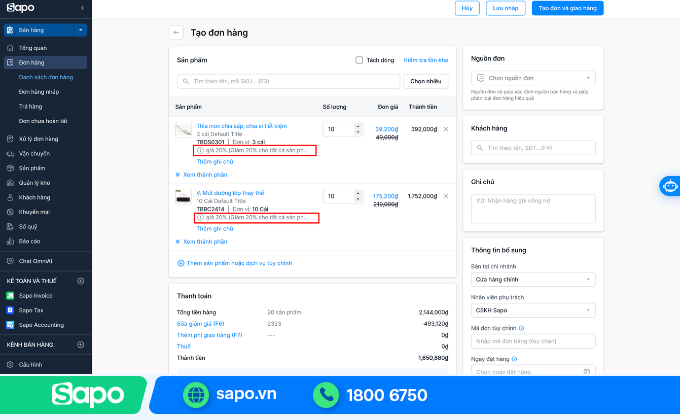The image size is (680, 420).
Task: Click the Ghi chú text area
Action: coord(533,209)
